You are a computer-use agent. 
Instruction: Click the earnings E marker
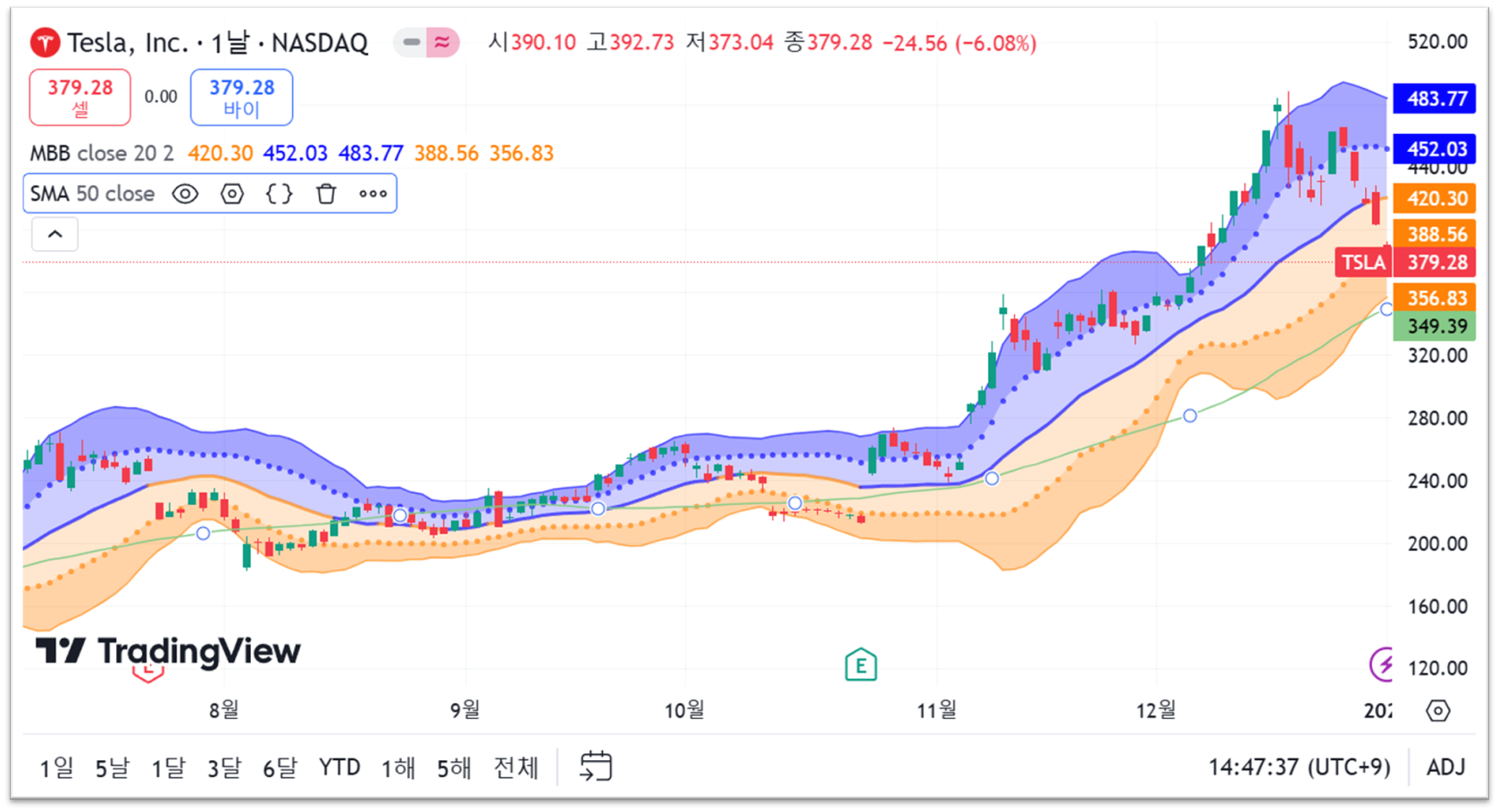coord(860,665)
